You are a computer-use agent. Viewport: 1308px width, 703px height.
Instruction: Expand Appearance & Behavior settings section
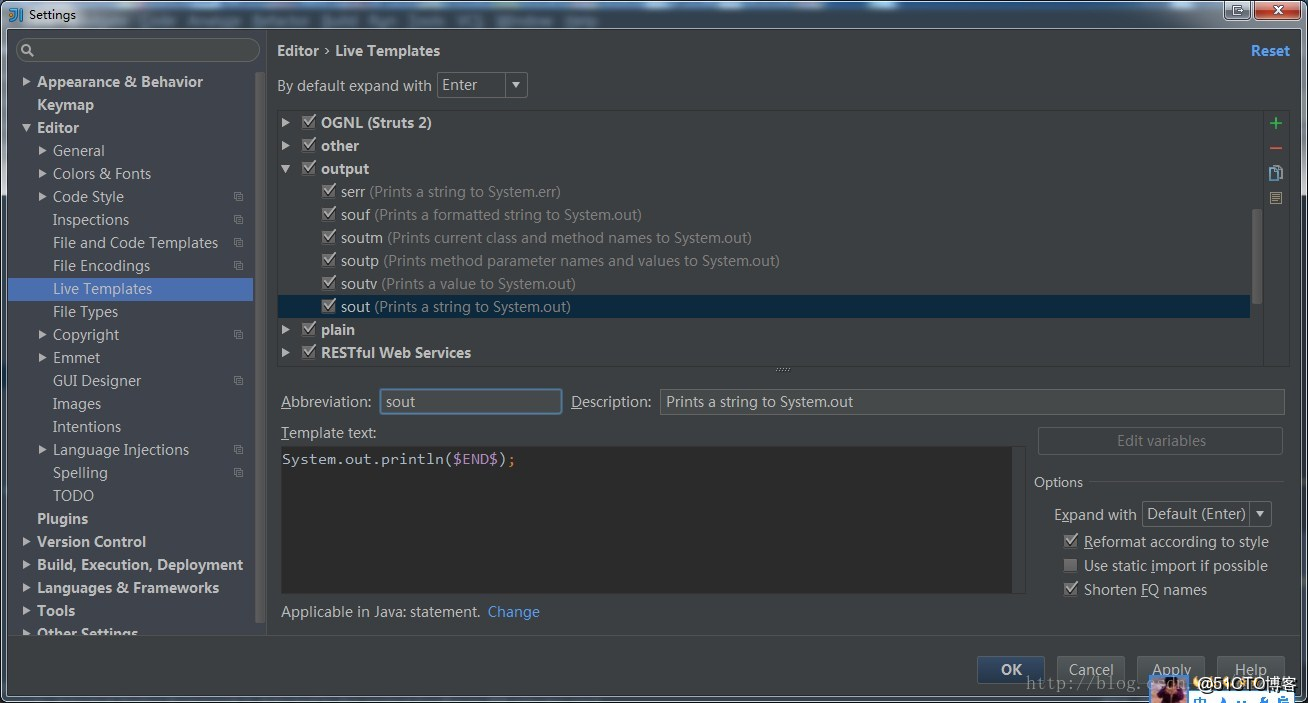pyautogui.click(x=26, y=82)
